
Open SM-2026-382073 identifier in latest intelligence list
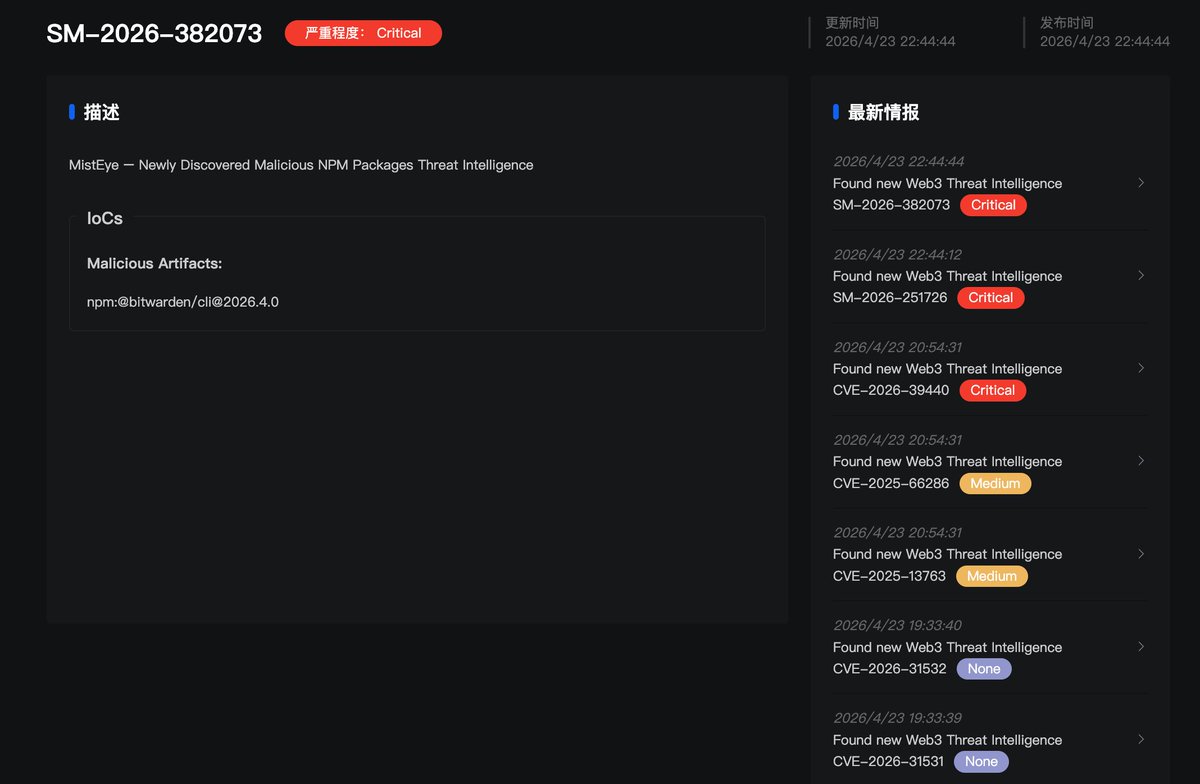coord(892,205)
